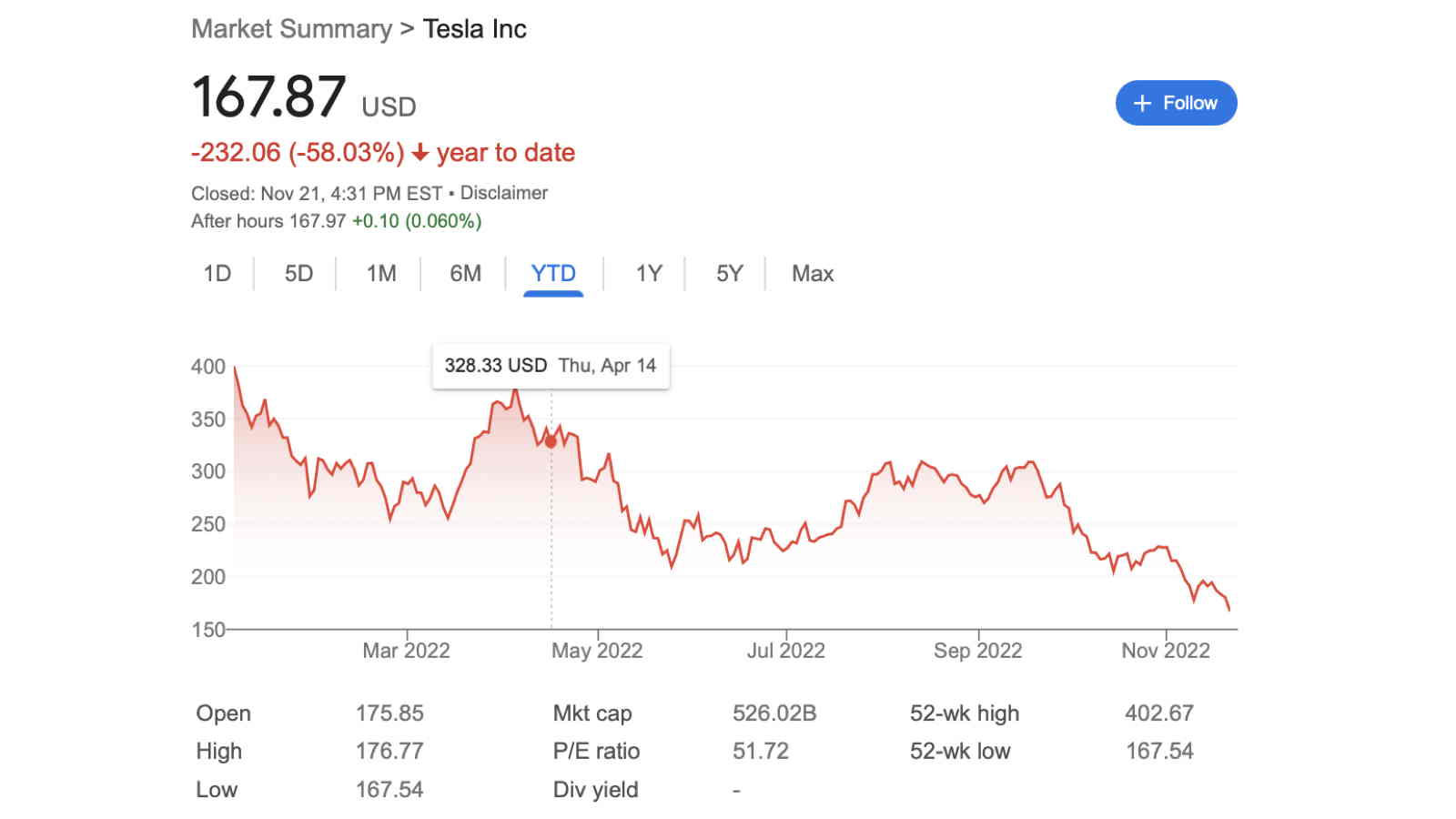Click the Tesla Inc title
This screenshot has width=1456, height=819.
[474, 29]
